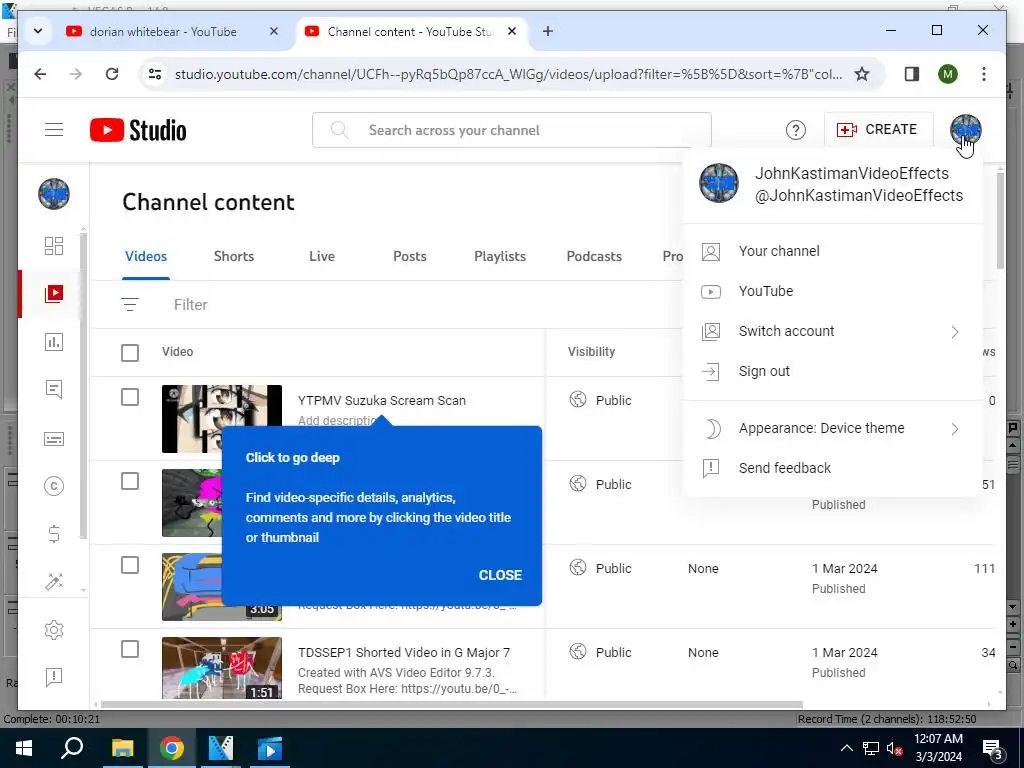Open Dashboard icon in left sidebar
1024x768 pixels.
(x=54, y=246)
